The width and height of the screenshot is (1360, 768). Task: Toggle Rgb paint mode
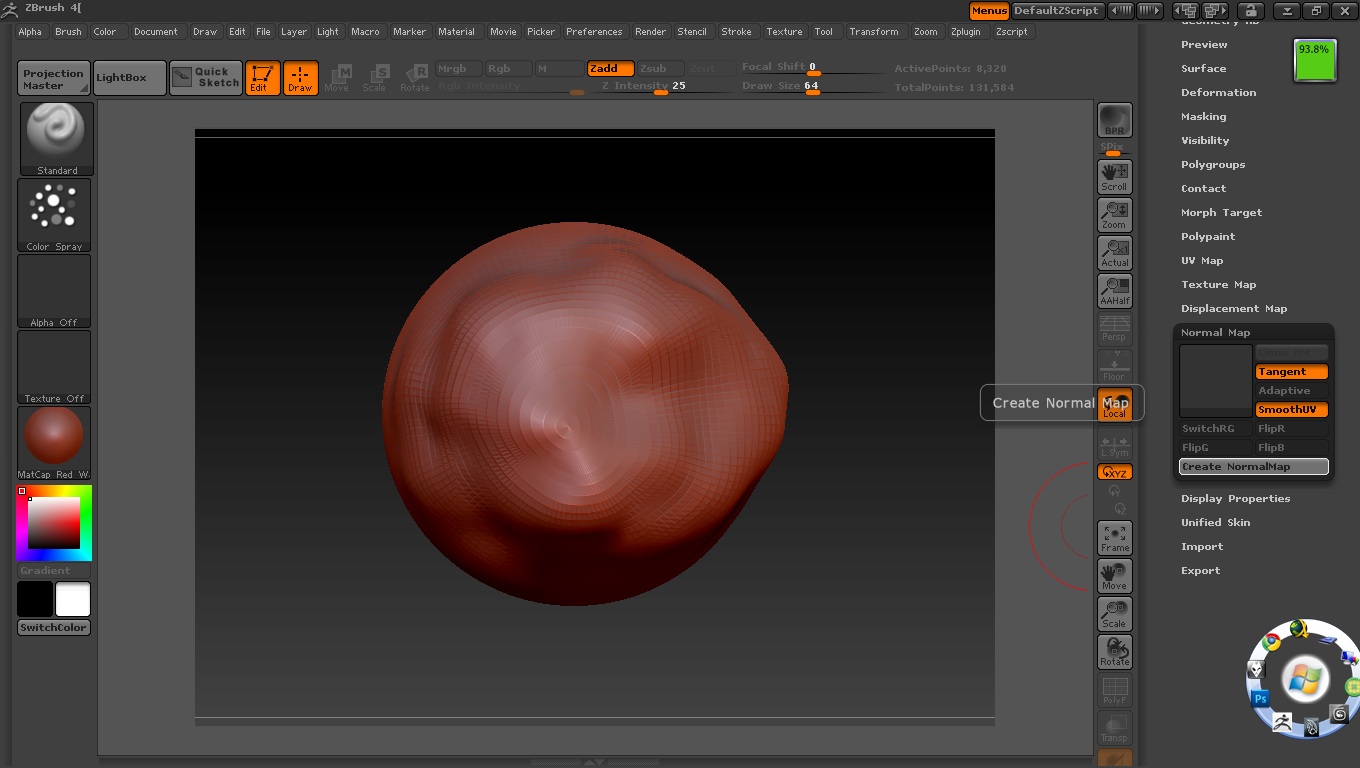(508, 69)
